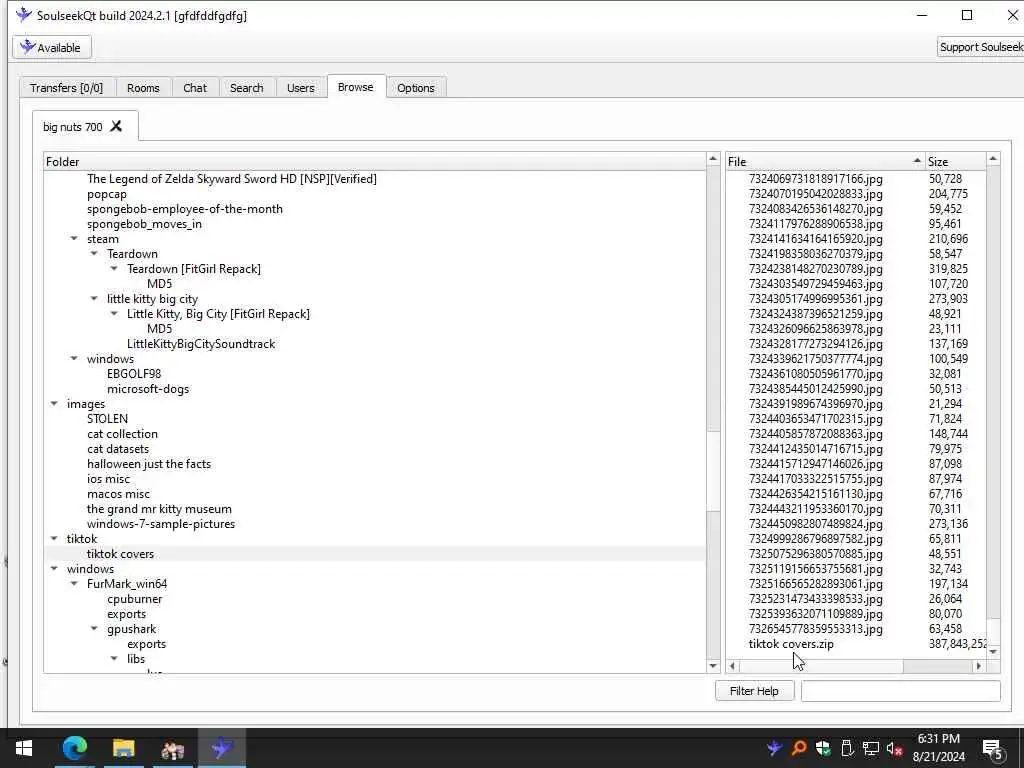Select the ios misc folder
The height and width of the screenshot is (768, 1024).
click(x=108, y=479)
